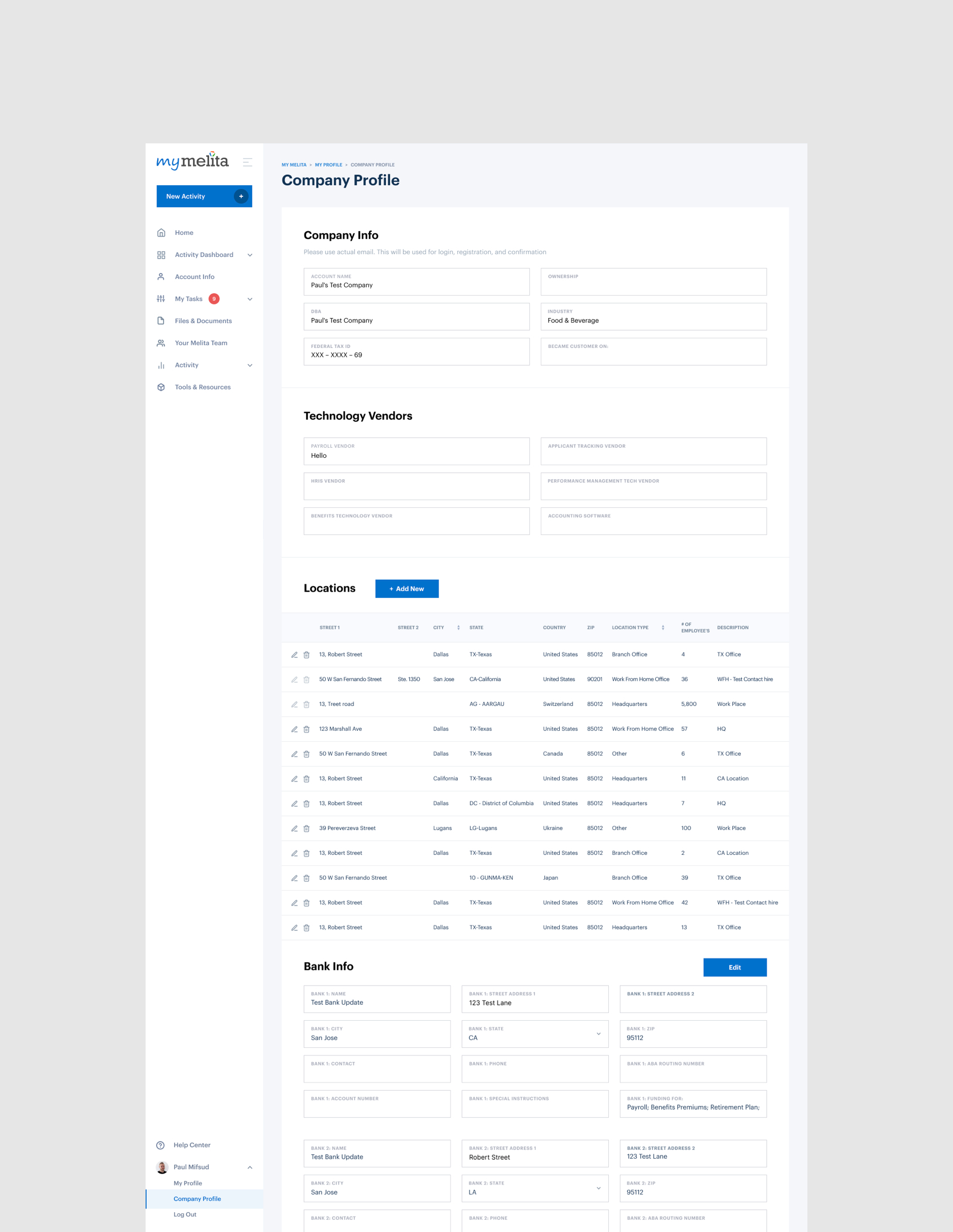Screen dimensions: 953x1232
Task: Click the Bank Info Edit button
Action: click(735, 967)
